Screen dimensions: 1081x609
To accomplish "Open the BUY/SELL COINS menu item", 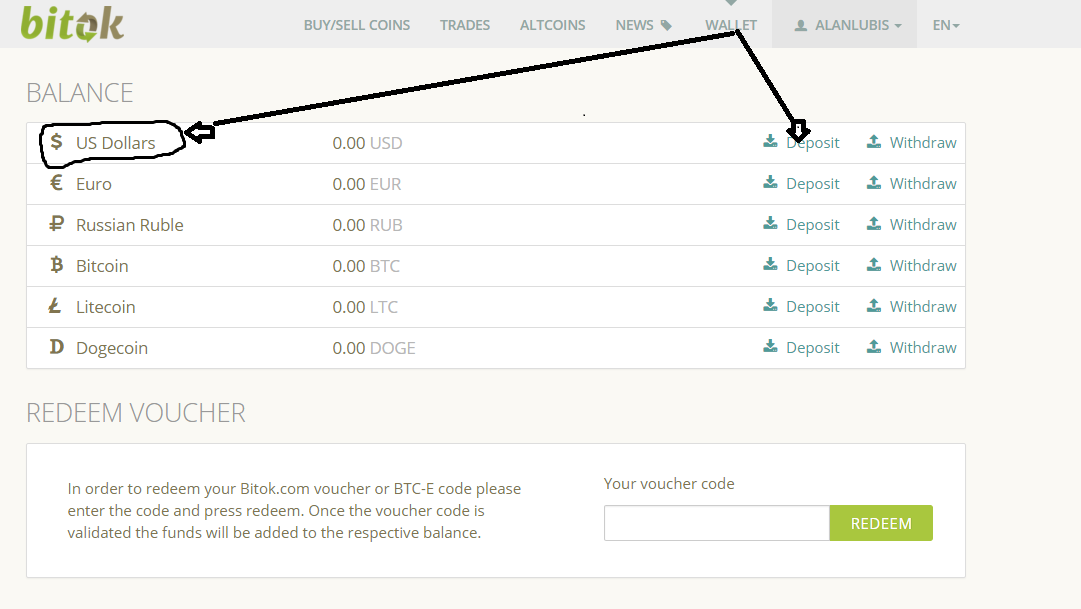I will (x=356, y=25).
